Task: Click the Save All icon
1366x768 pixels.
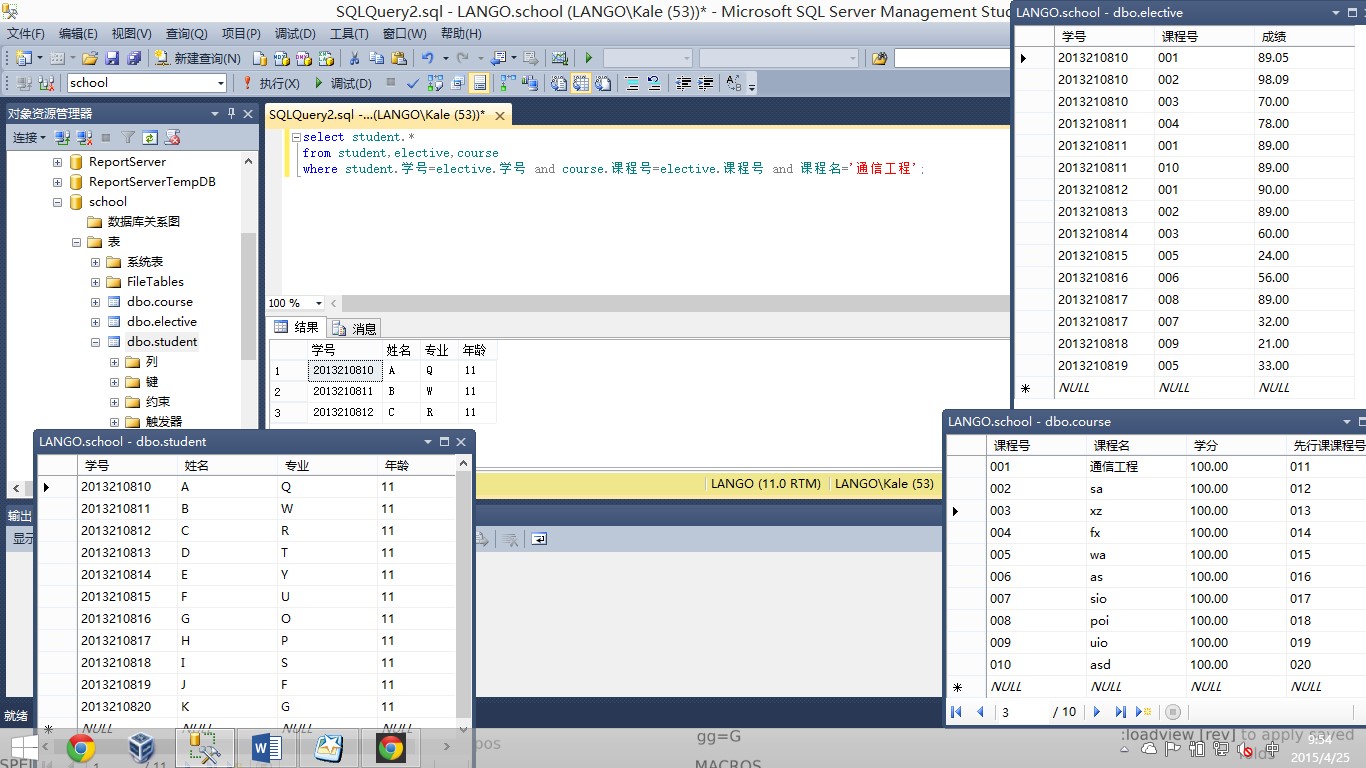Action: [134, 58]
